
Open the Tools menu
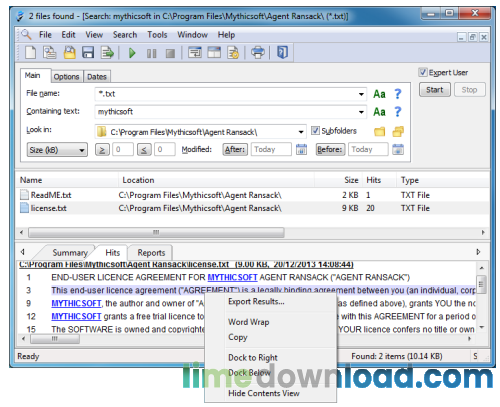click(x=157, y=35)
